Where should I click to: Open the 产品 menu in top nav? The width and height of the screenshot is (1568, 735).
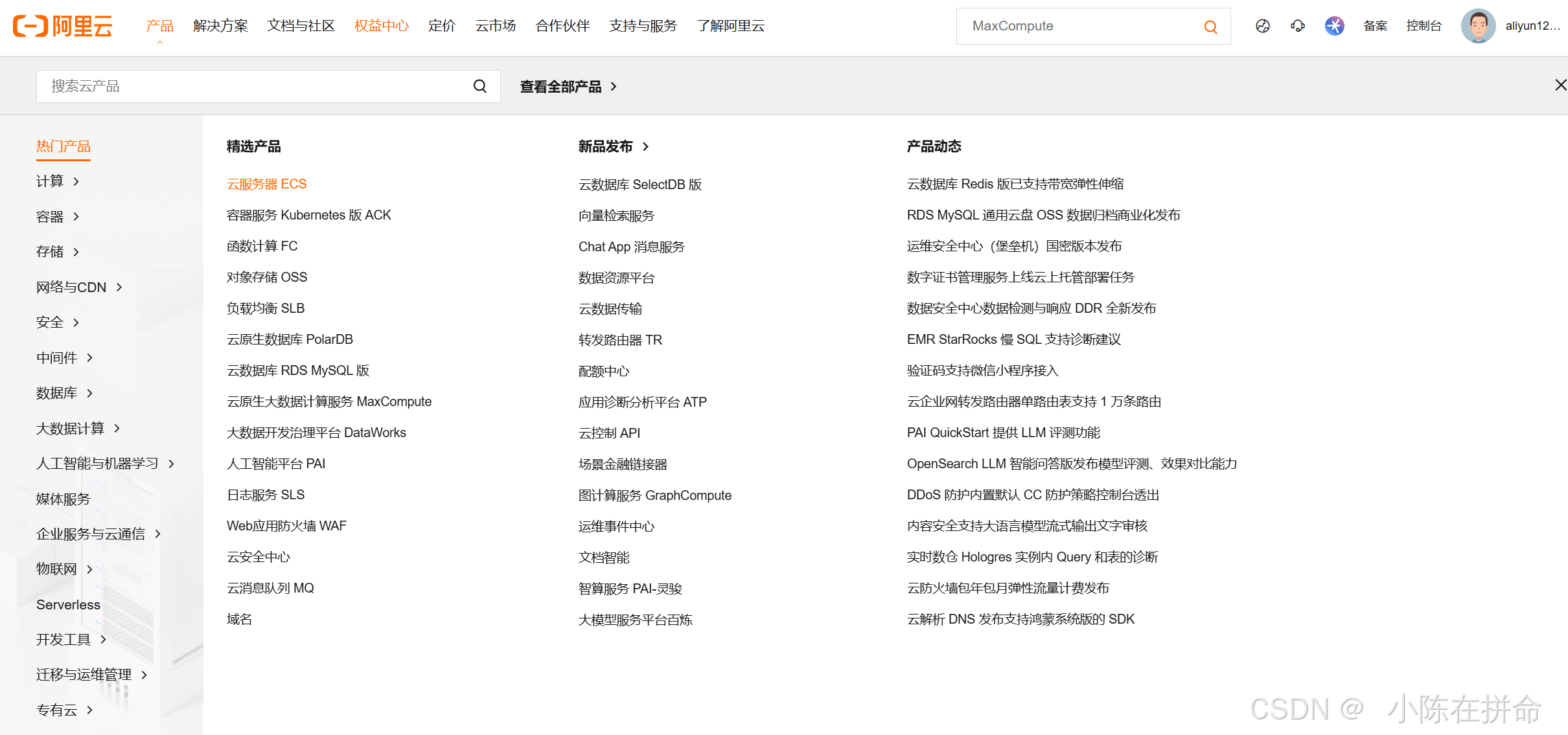pyautogui.click(x=159, y=26)
